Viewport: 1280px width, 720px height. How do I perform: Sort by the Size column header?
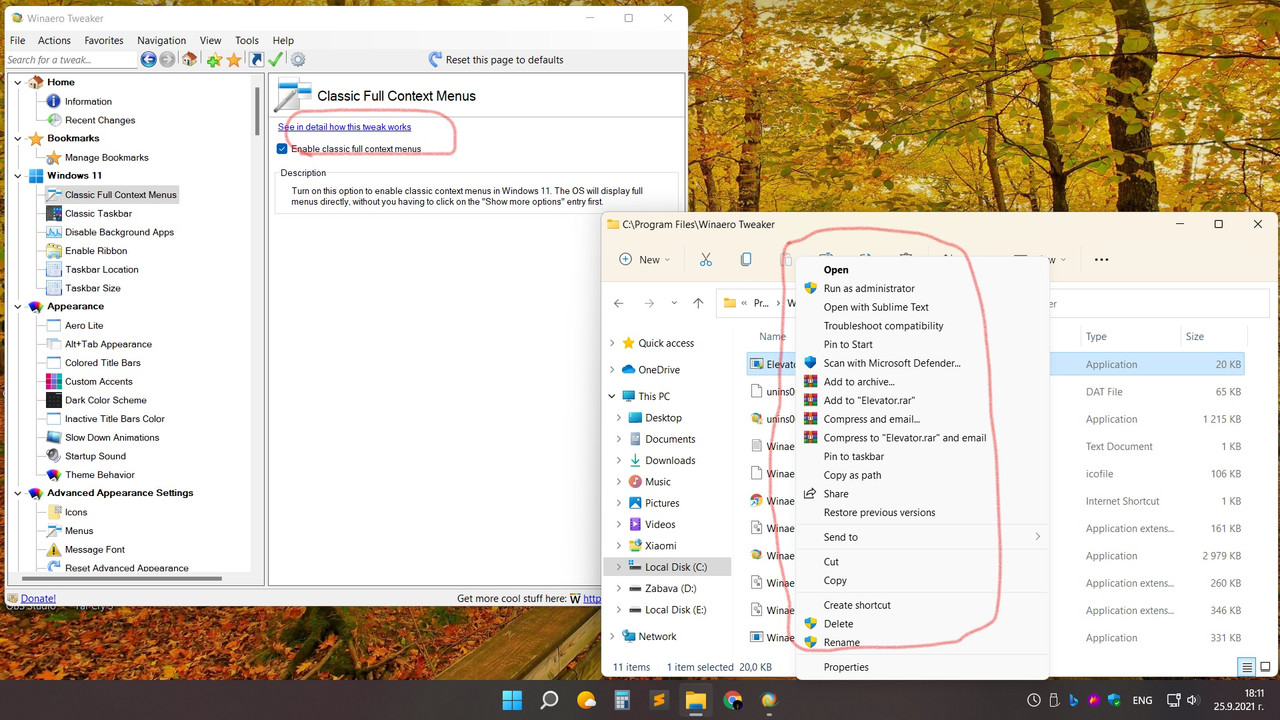pyautogui.click(x=1195, y=337)
